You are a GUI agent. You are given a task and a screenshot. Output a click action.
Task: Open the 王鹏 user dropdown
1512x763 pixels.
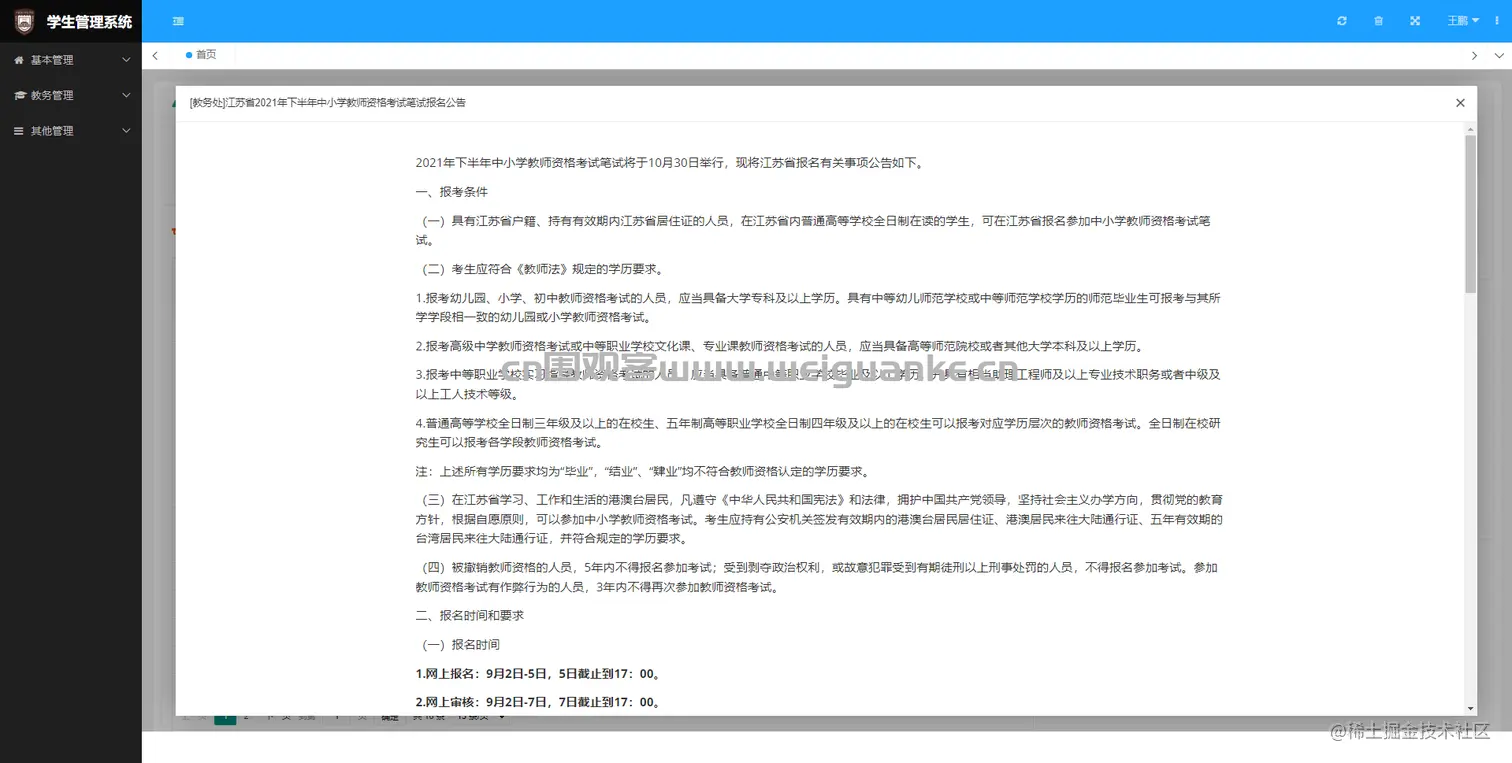click(x=1464, y=21)
